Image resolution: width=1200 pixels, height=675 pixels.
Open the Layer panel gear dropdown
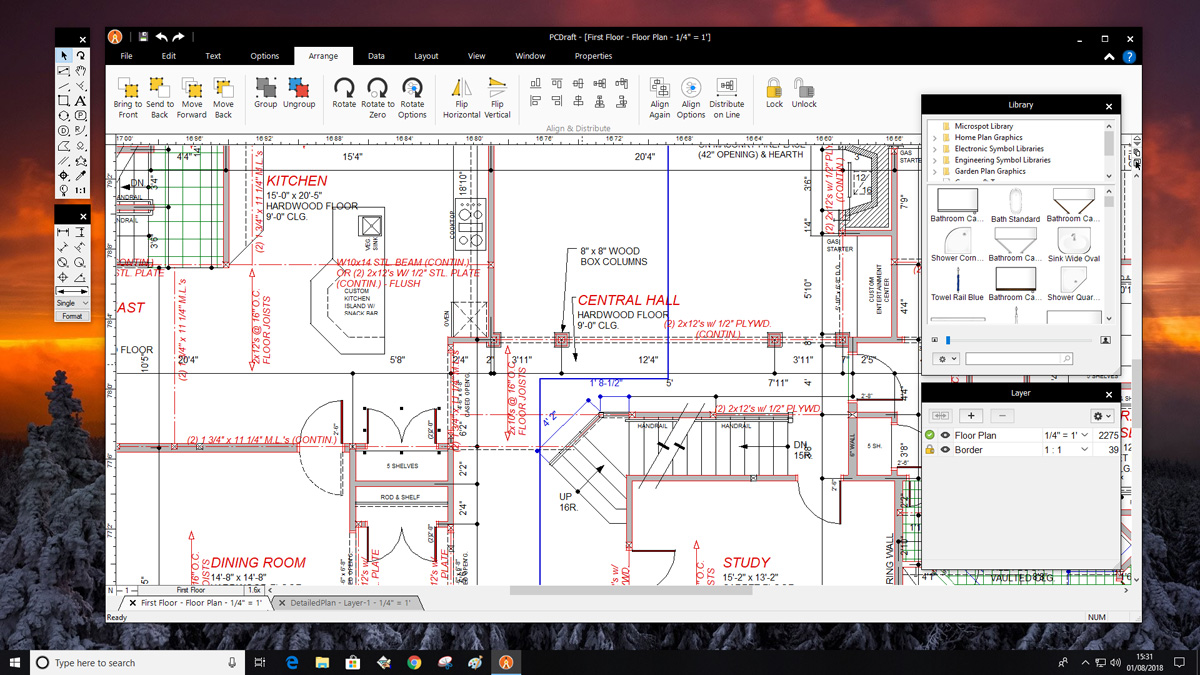1101,416
